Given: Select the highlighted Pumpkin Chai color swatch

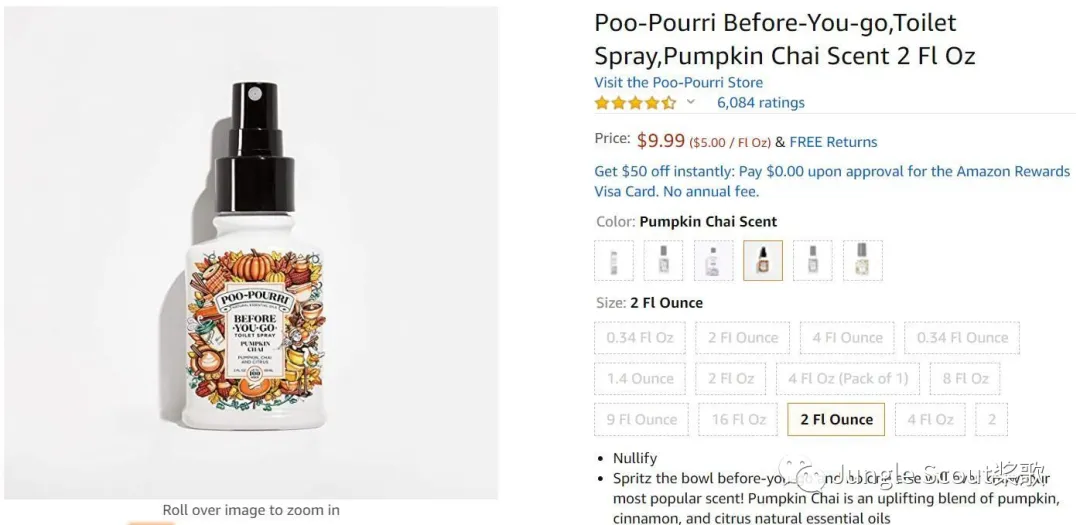Looking at the screenshot, I should coord(763,261).
